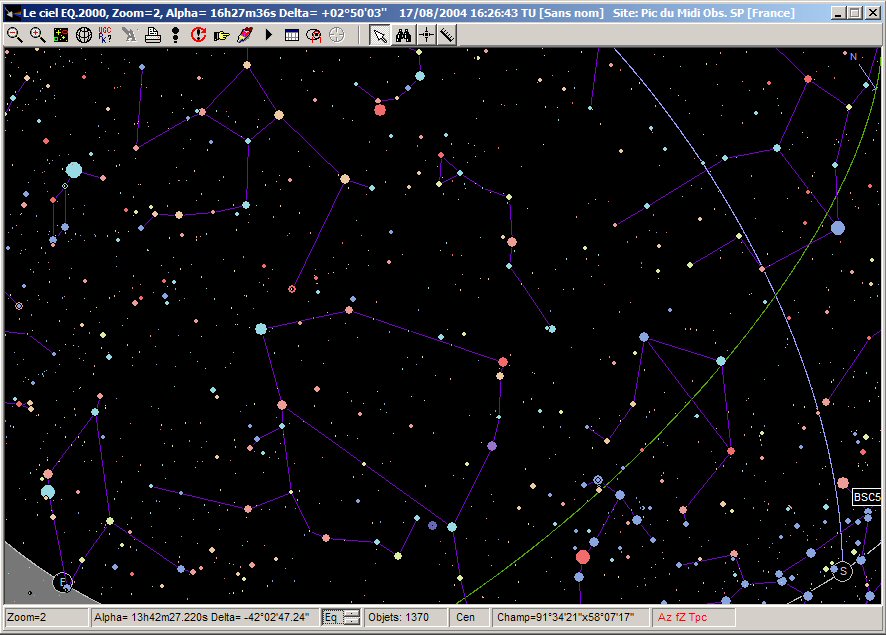This screenshot has width=886, height=635.
Task: Open the table grid icon
Action: point(292,35)
